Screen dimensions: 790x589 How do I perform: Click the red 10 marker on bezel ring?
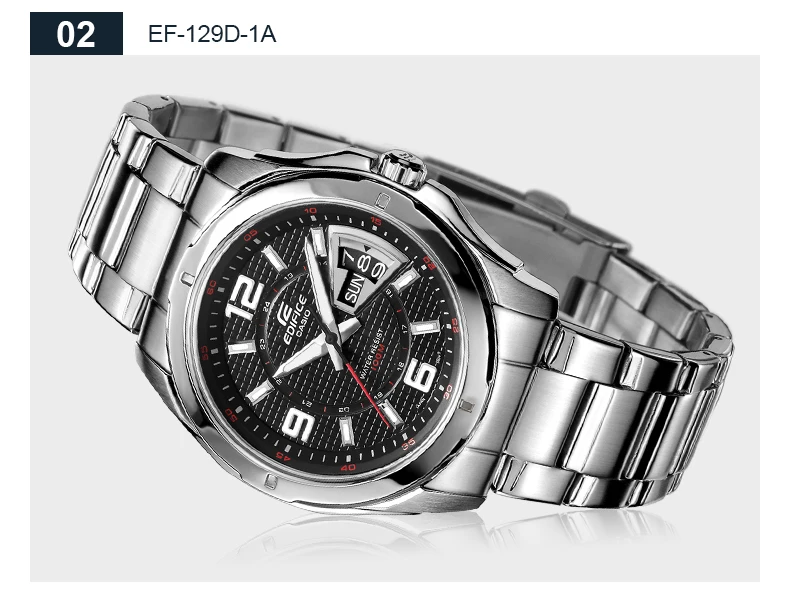[x=310, y=210]
